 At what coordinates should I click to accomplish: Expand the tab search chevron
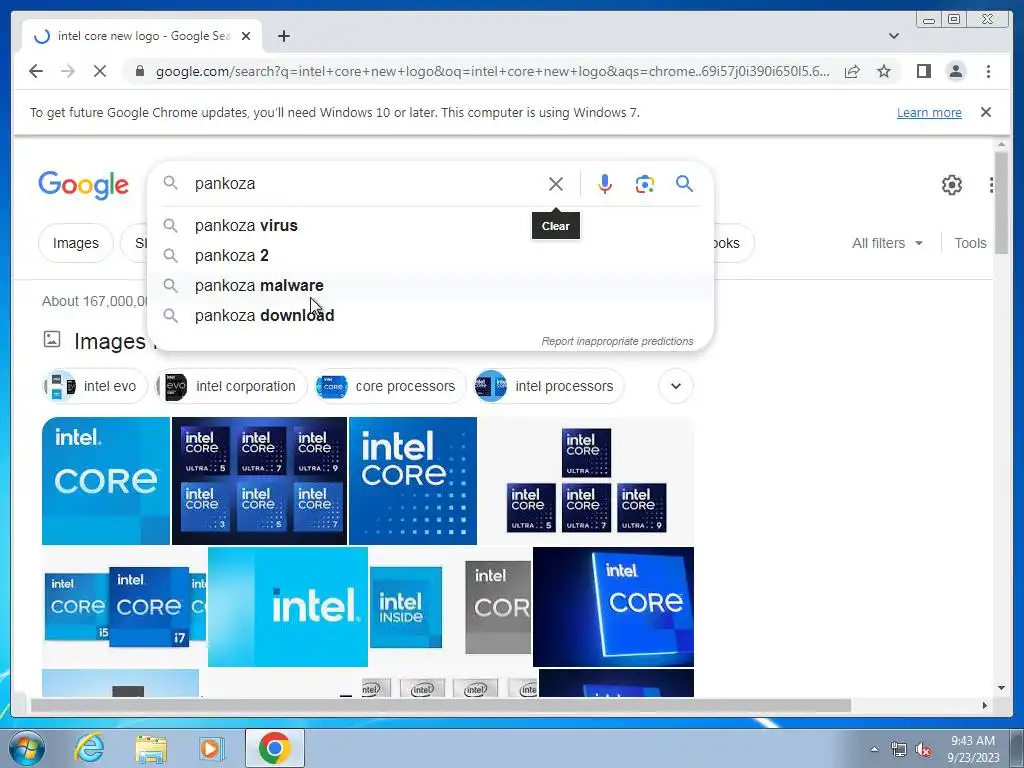click(x=893, y=36)
